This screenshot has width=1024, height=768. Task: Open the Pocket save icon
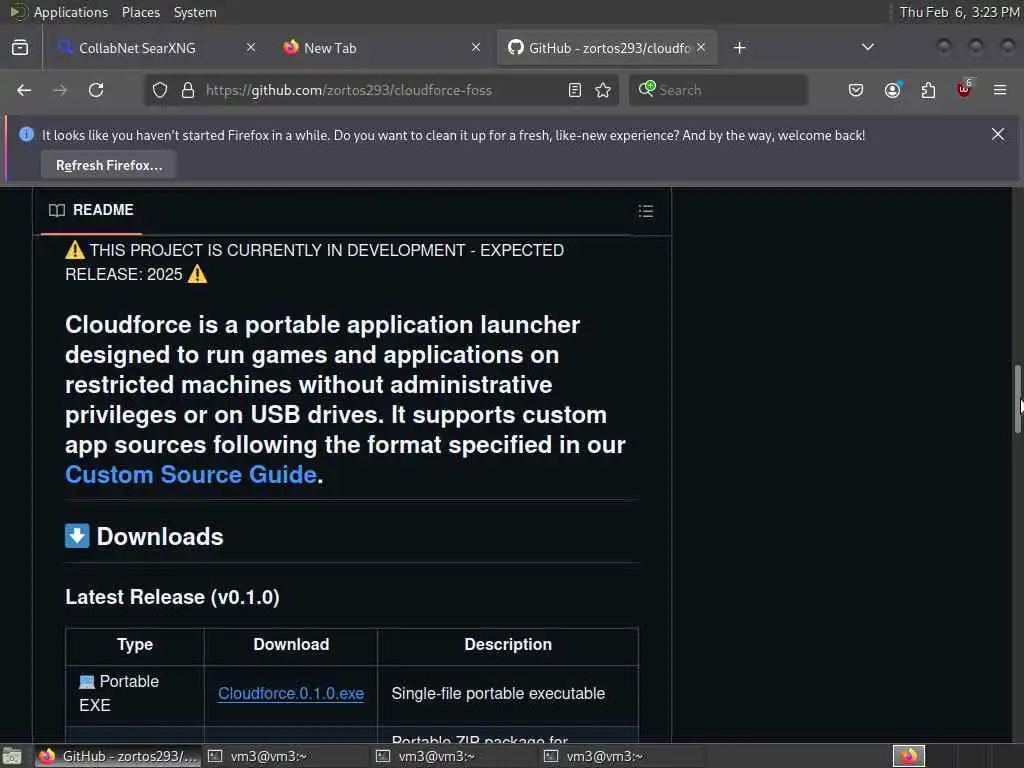click(856, 90)
